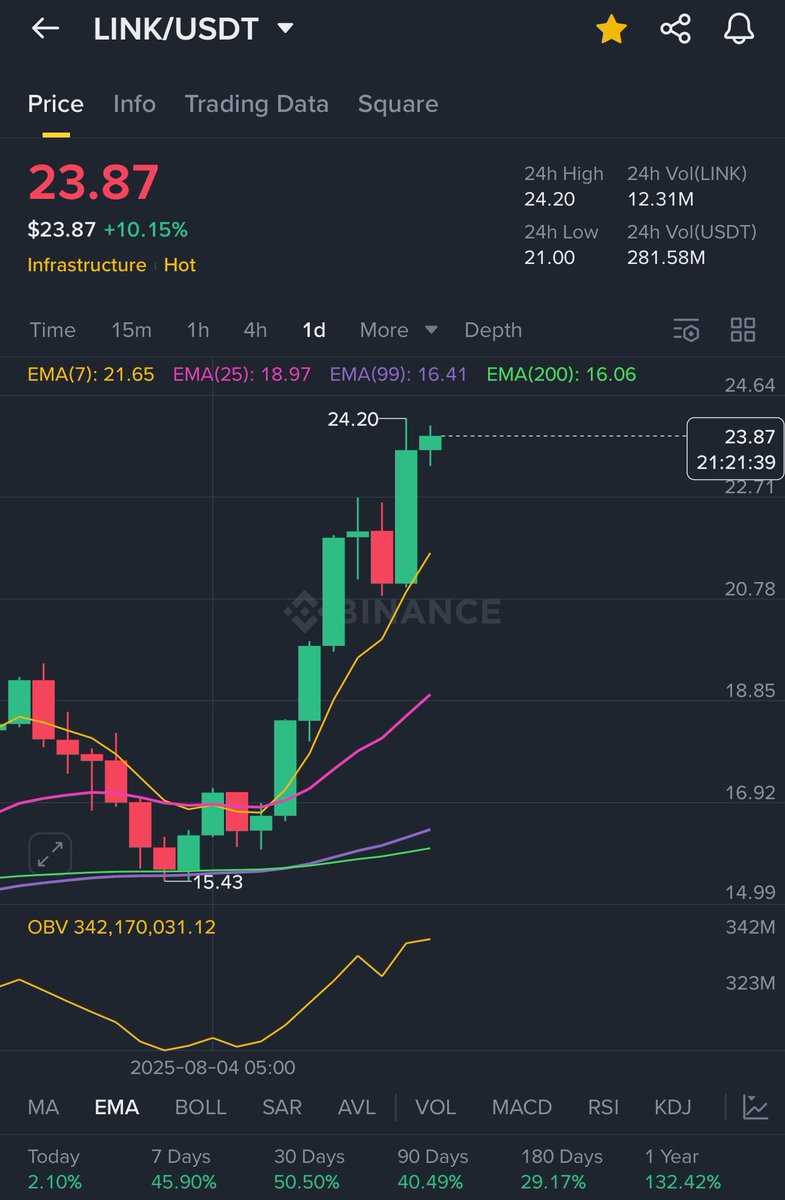Open the Trading Data tab
Screen dimensions: 785x1200
pos(257,104)
